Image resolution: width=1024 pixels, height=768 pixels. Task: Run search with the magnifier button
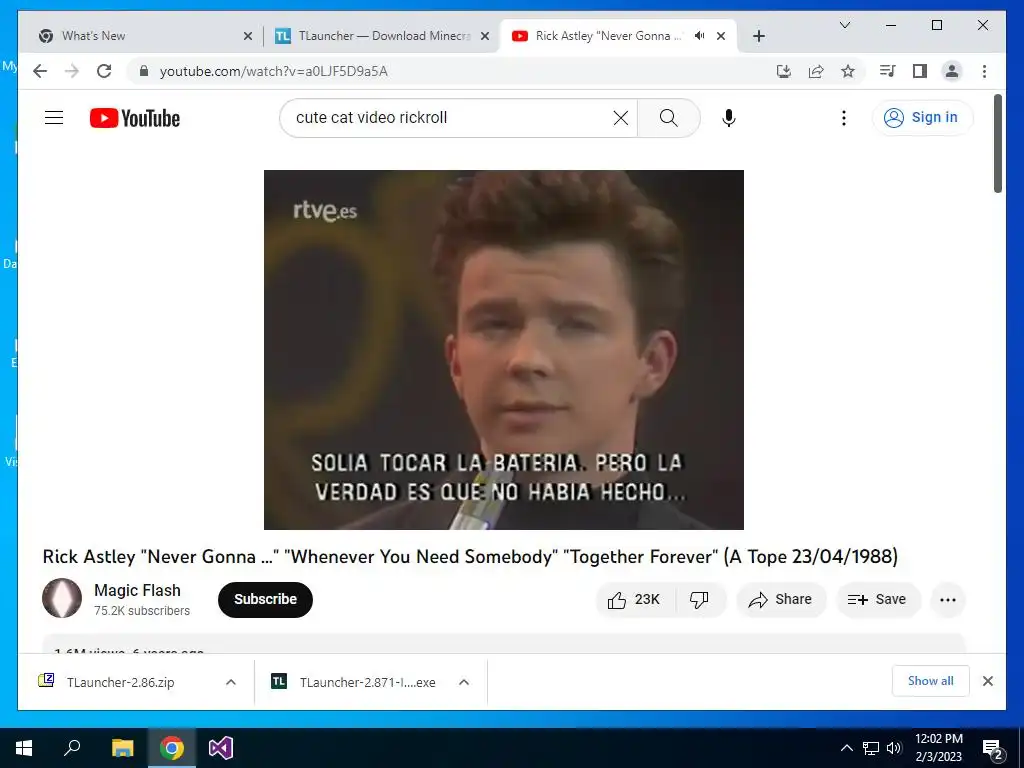point(669,118)
